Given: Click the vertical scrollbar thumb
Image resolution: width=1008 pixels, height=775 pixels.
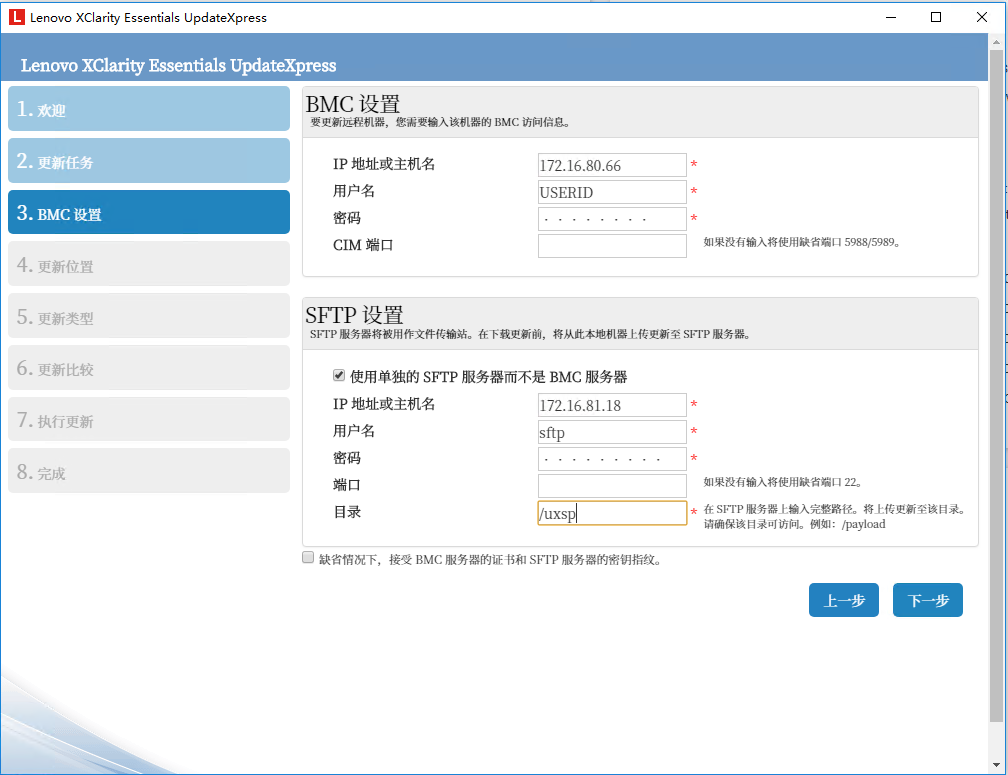Looking at the screenshot, I should click(996, 386).
